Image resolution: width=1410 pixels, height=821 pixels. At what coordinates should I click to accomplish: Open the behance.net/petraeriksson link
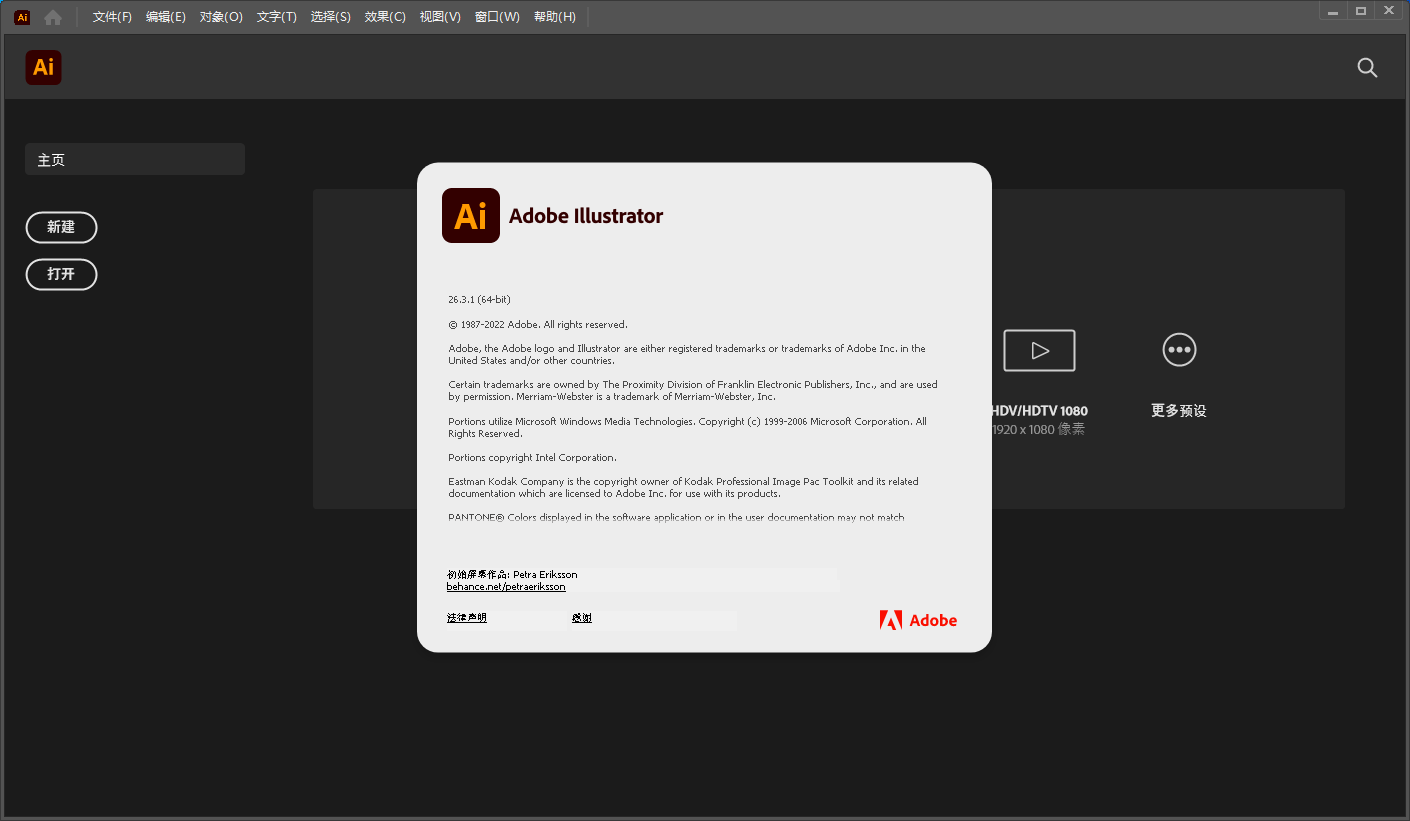coord(506,586)
